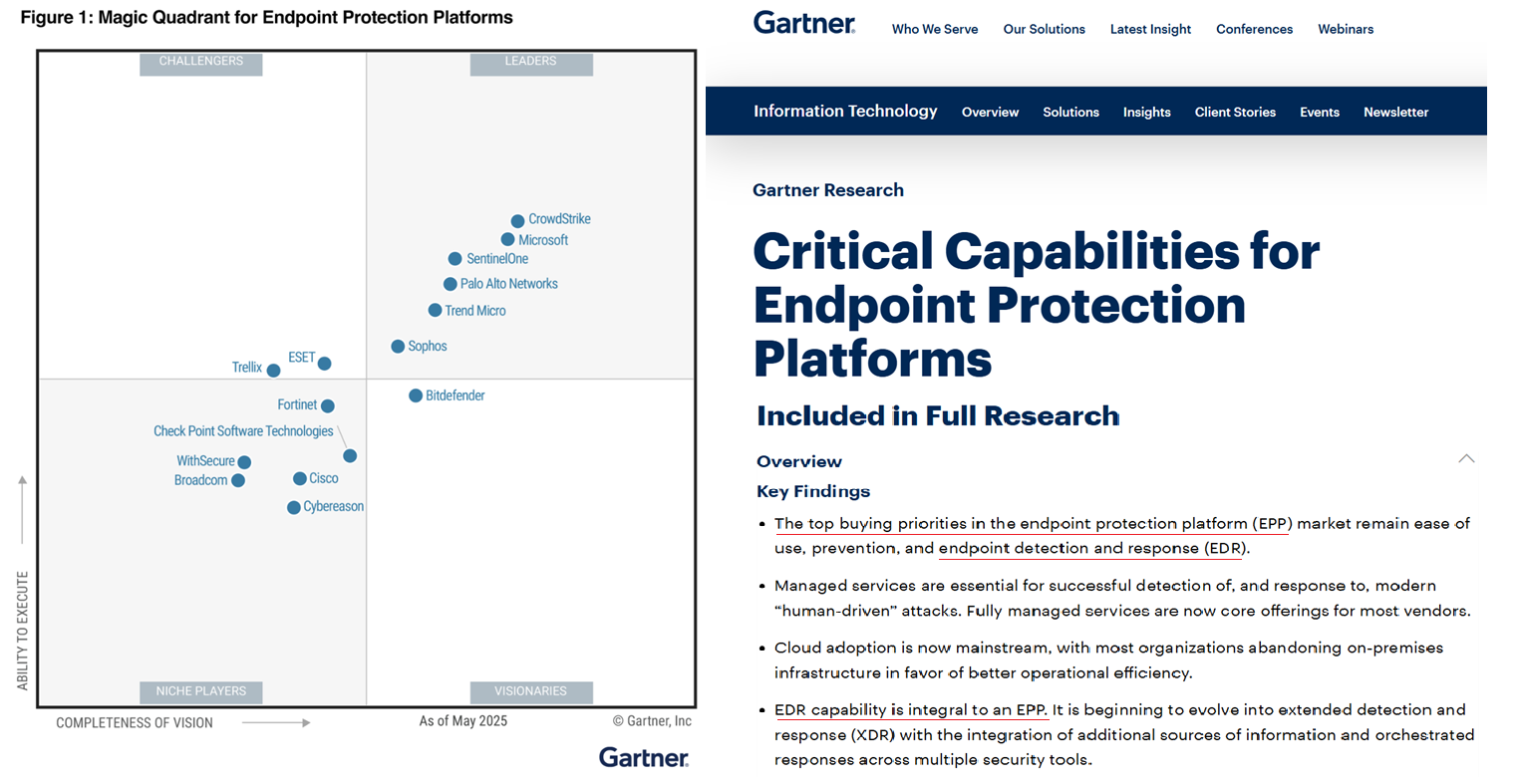Click the Cloud adoption is now mainstream bullet
1519x784 pixels.
1108,660
